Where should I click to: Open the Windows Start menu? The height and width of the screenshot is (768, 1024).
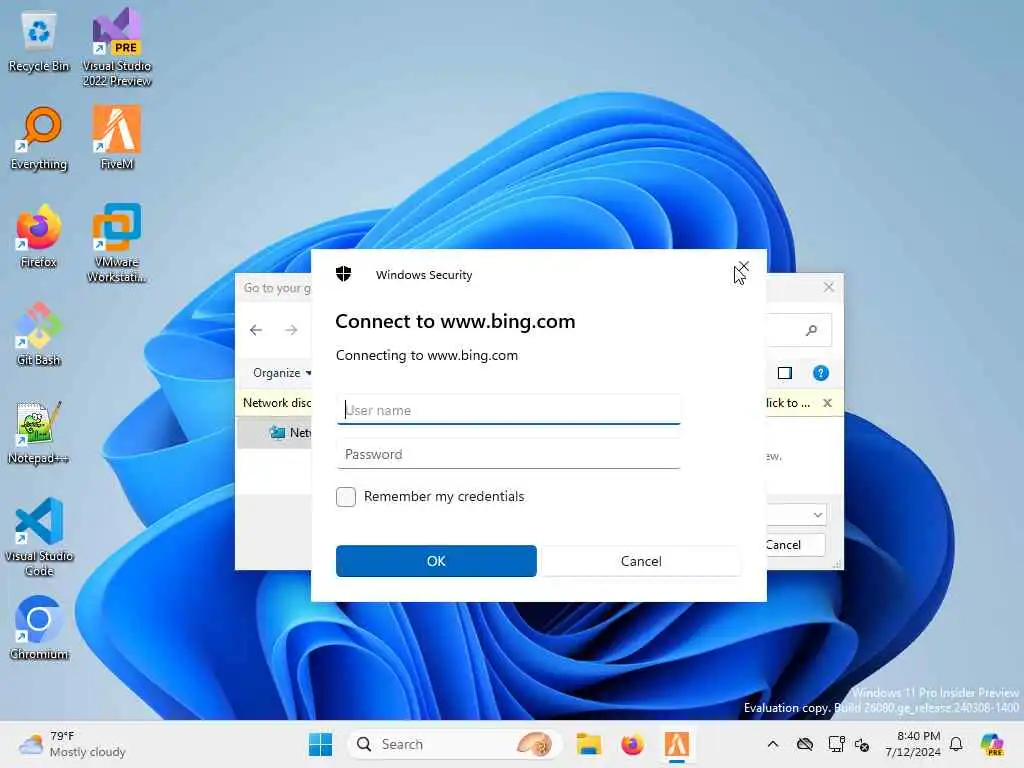click(320, 744)
